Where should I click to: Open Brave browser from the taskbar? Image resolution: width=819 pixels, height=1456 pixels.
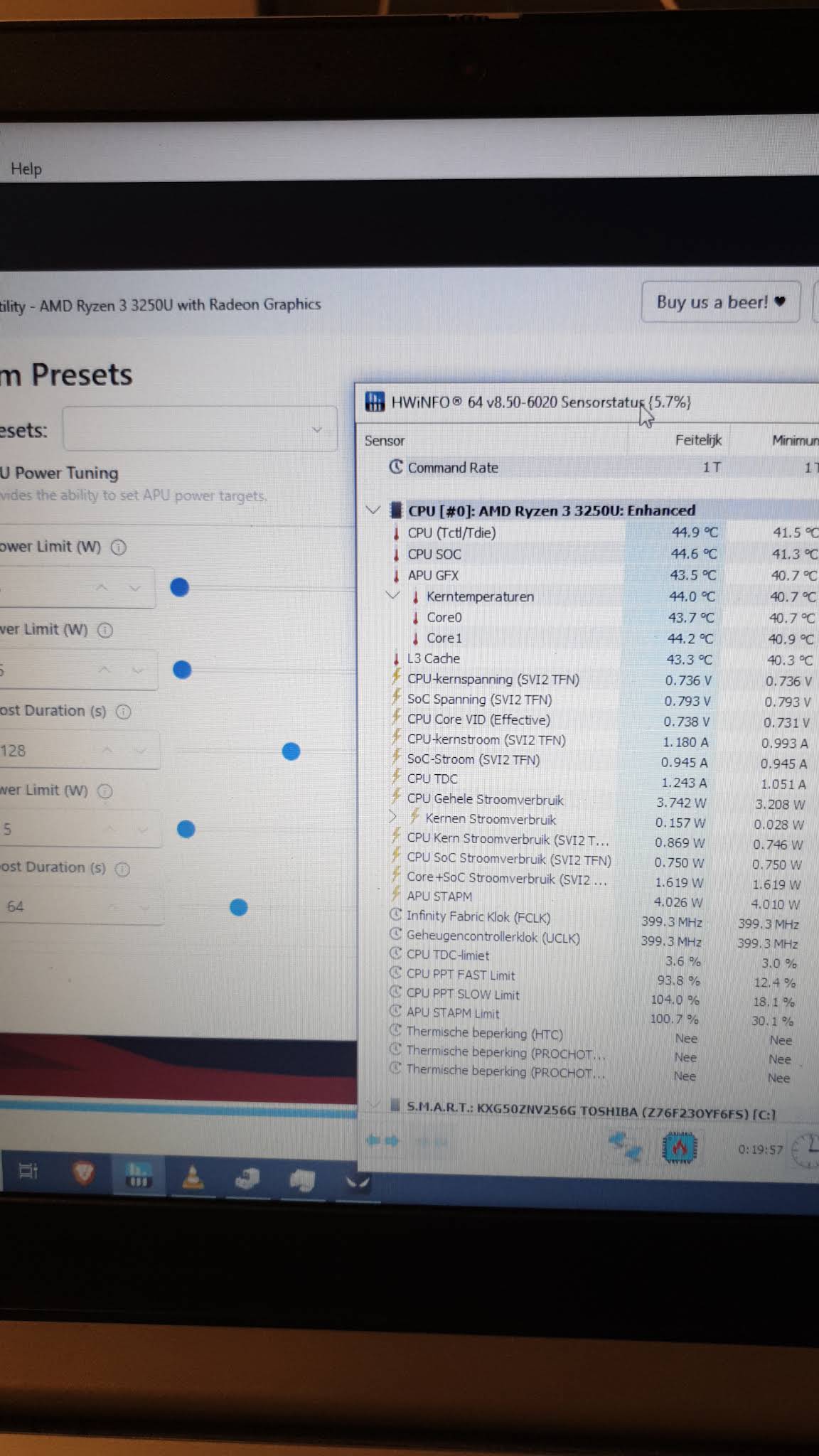pos(84,1172)
